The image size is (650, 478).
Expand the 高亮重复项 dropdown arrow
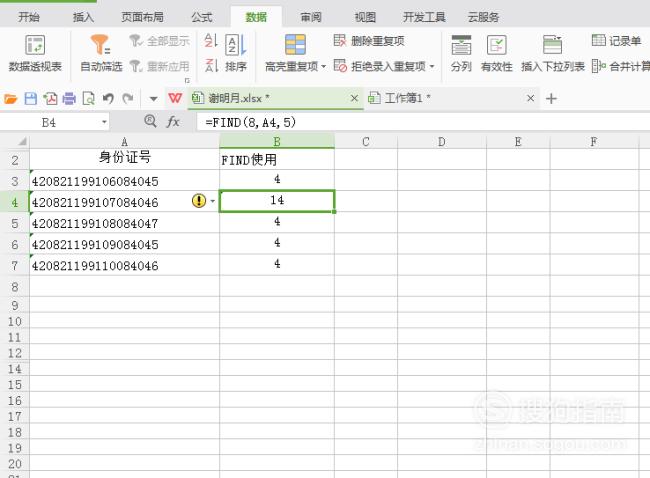coord(324,66)
